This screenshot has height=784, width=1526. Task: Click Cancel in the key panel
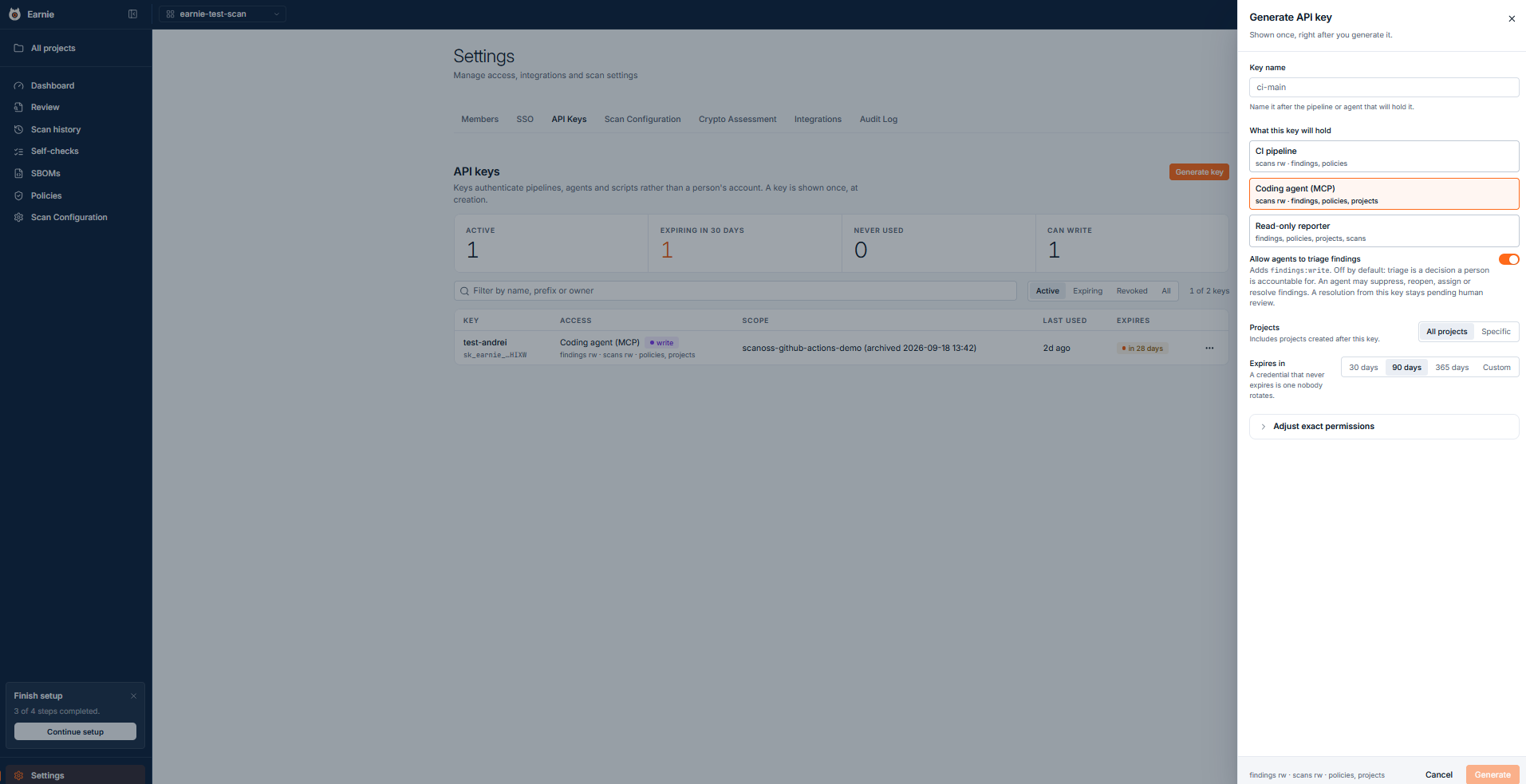click(x=1439, y=775)
